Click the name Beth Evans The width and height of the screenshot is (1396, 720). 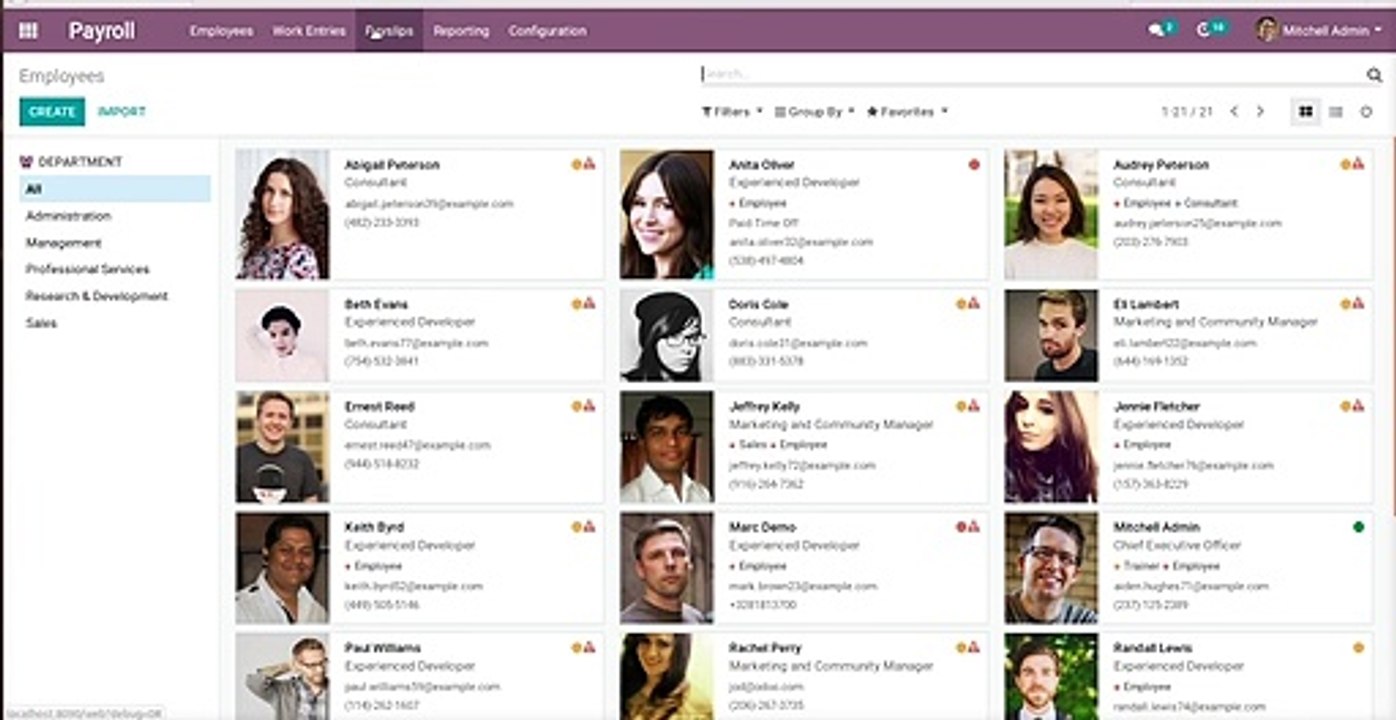376,304
